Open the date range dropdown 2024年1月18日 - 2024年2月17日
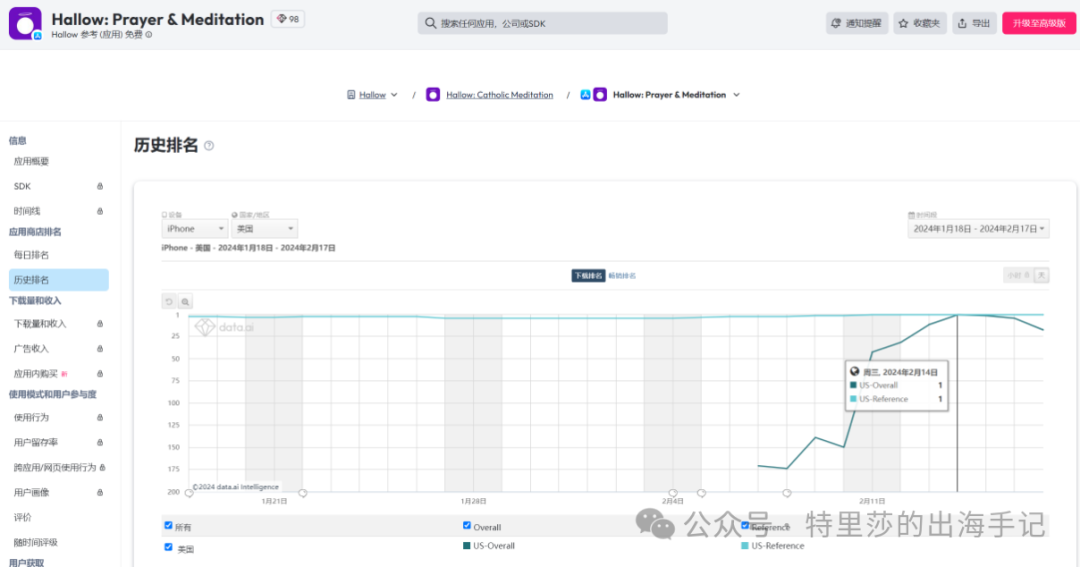 click(x=978, y=229)
